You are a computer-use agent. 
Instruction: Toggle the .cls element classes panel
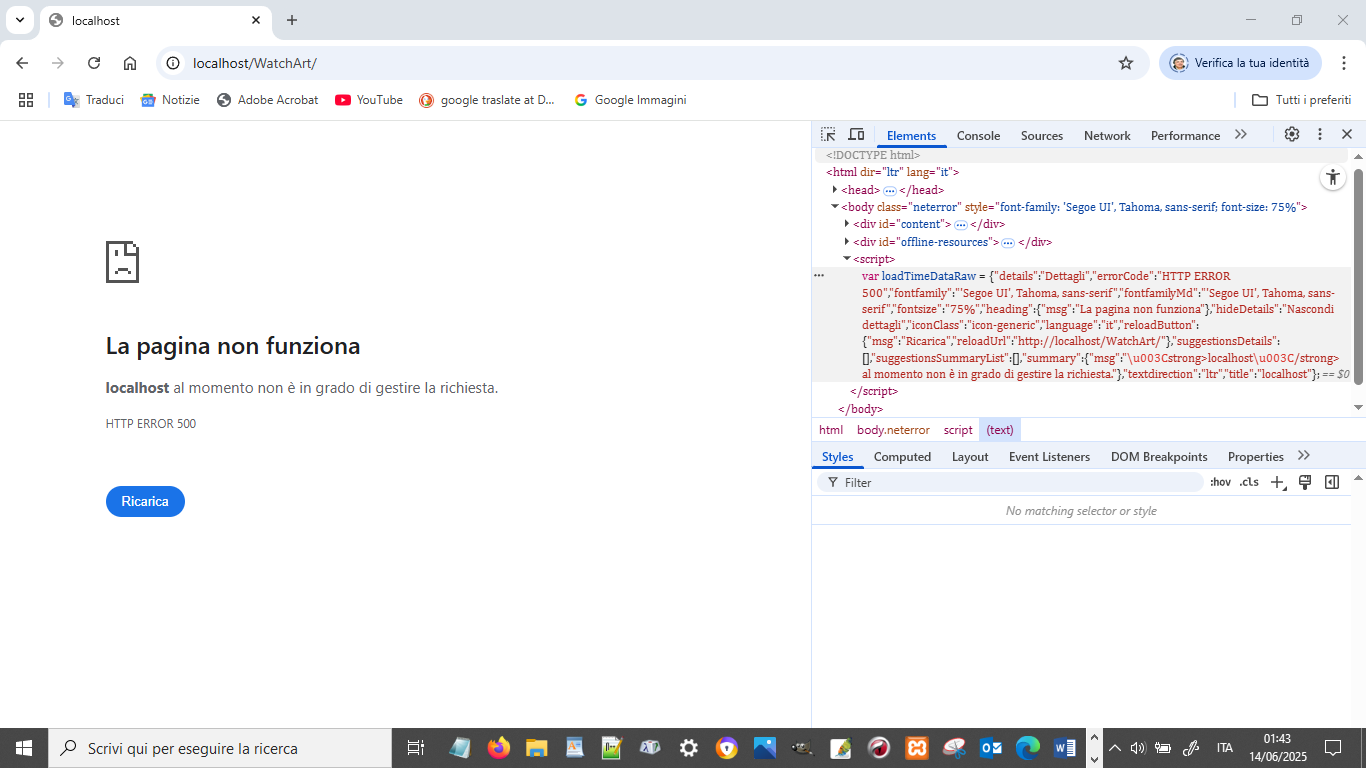point(1249,482)
